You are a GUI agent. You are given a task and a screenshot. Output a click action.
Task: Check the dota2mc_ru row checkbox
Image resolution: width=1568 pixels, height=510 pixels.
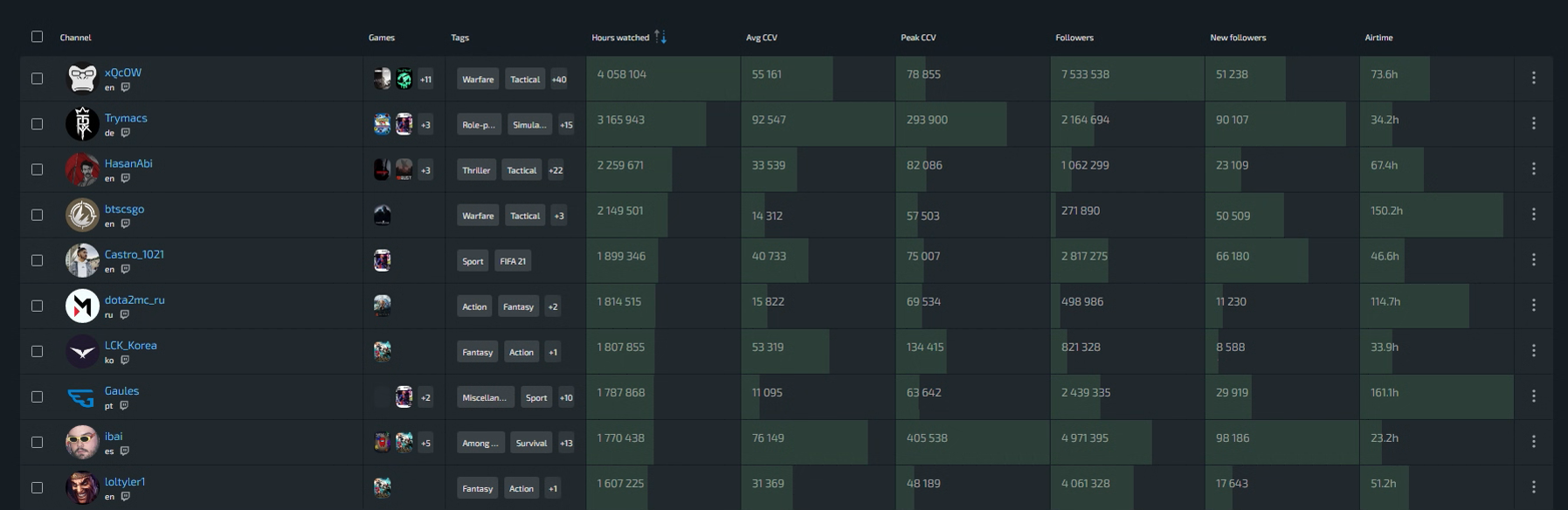pos(37,306)
